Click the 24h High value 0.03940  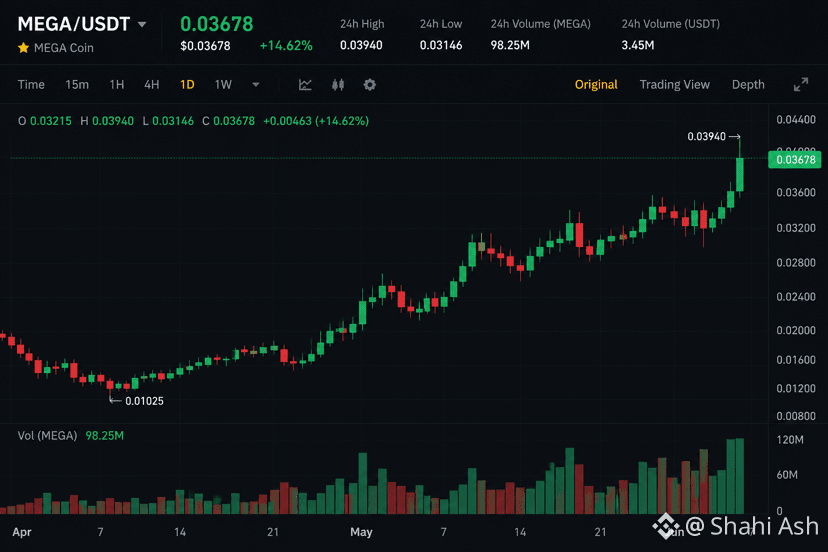pos(361,45)
